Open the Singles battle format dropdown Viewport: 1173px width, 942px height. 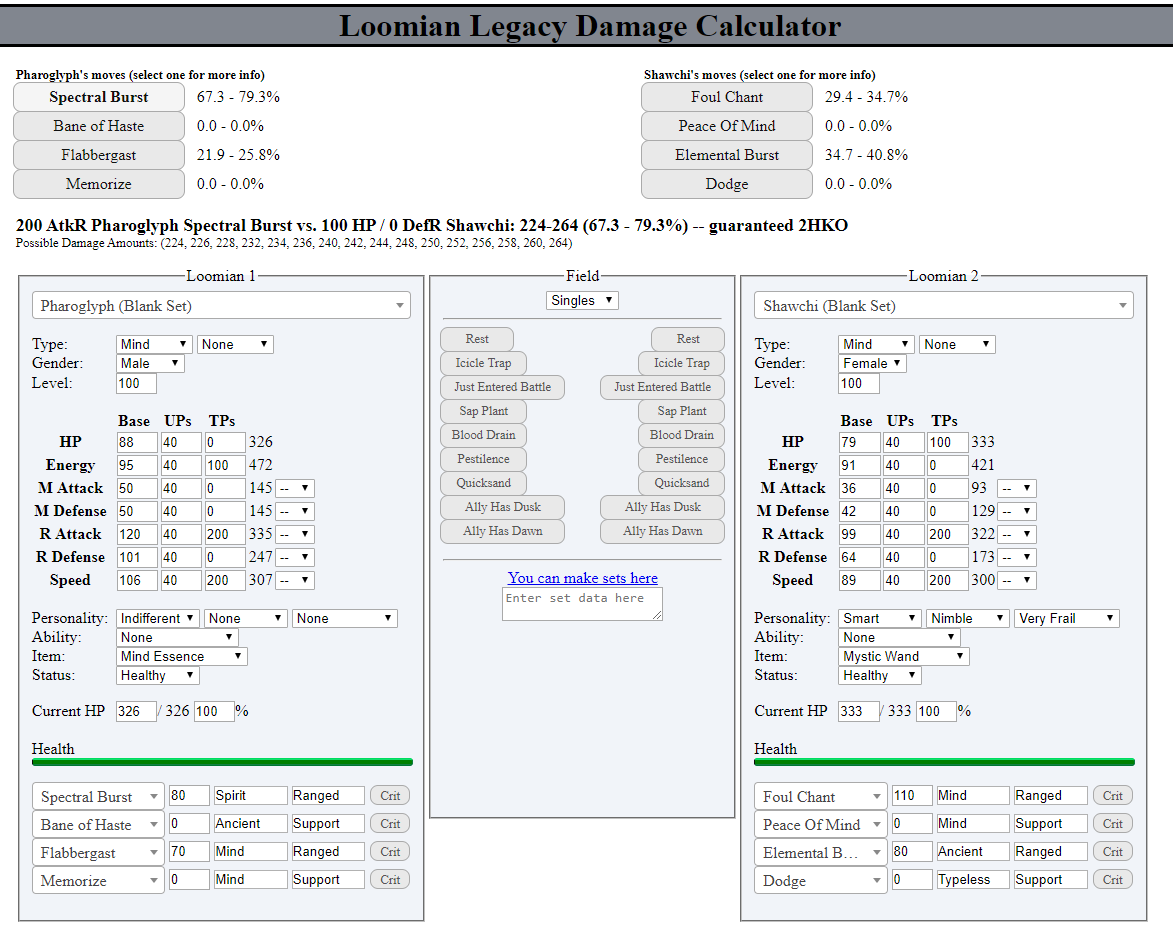tap(582, 300)
